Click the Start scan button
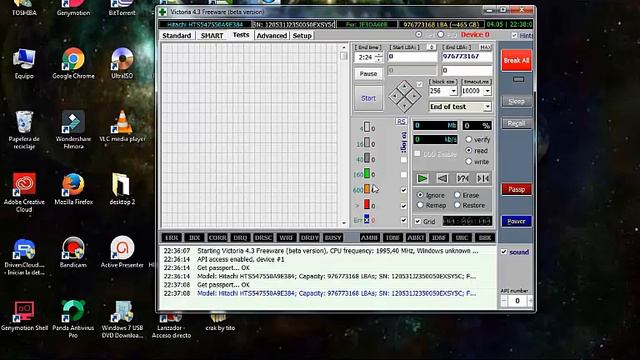Screen dimensions: 640x360 (x=369, y=98)
